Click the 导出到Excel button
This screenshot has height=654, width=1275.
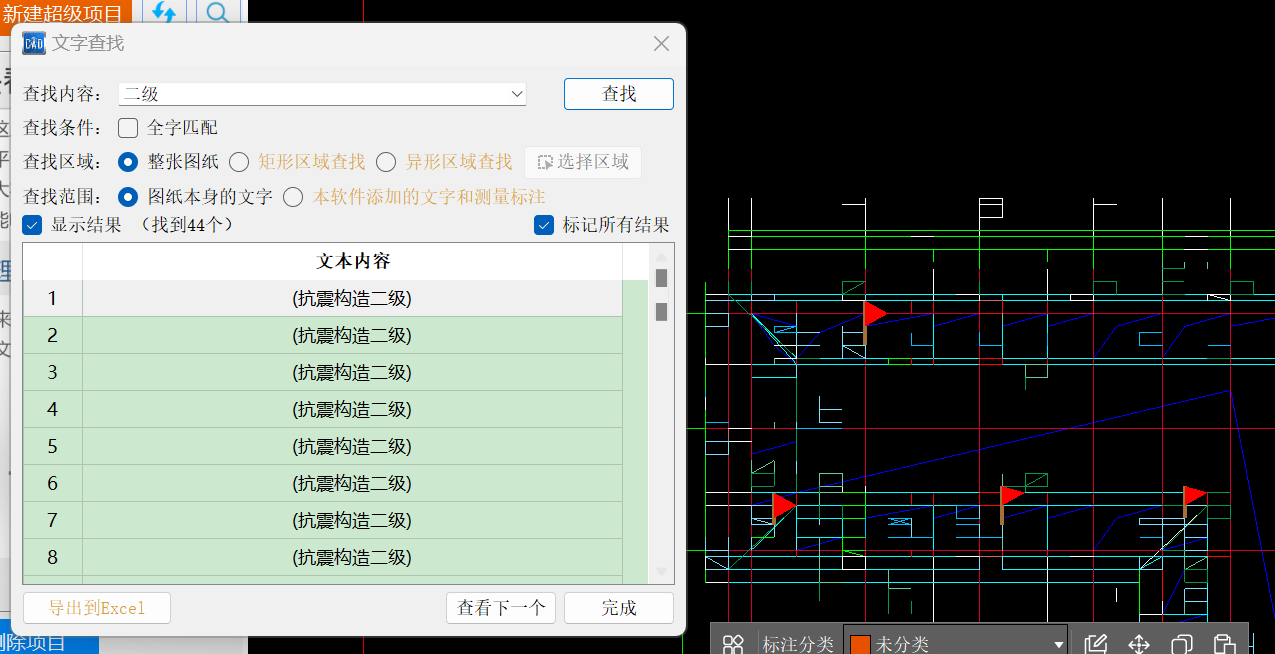pos(97,608)
